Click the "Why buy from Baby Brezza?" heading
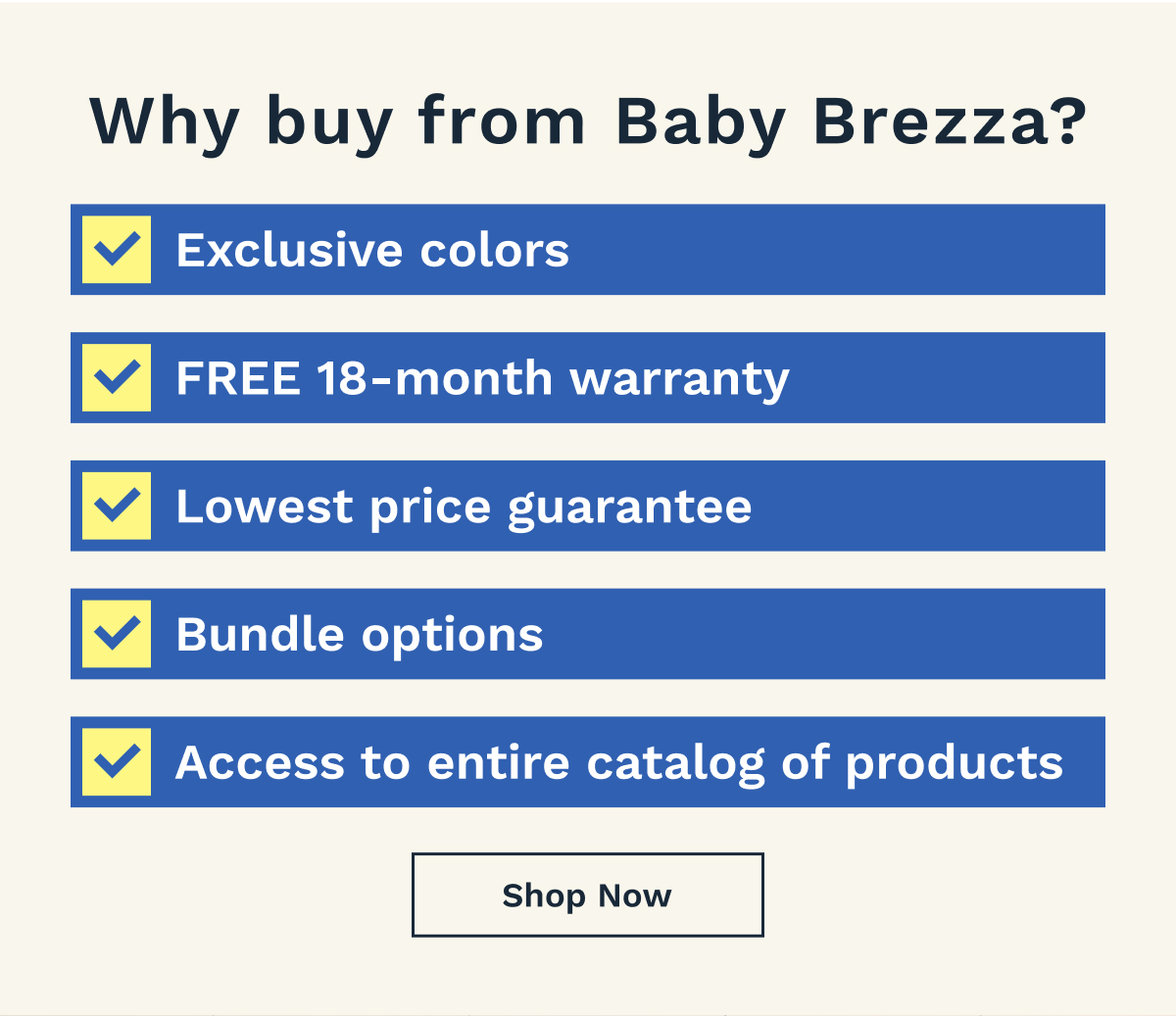The image size is (1176, 1016). tap(588, 122)
